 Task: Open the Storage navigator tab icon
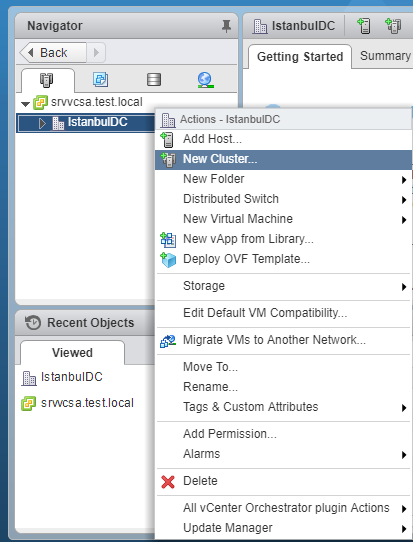click(x=154, y=80)
